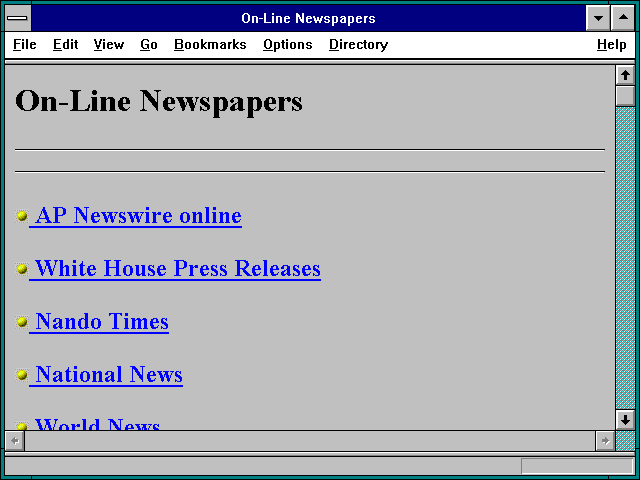
Task: Click the yellow bullet beside White House Press Releases
Action: tap(22, 269)
